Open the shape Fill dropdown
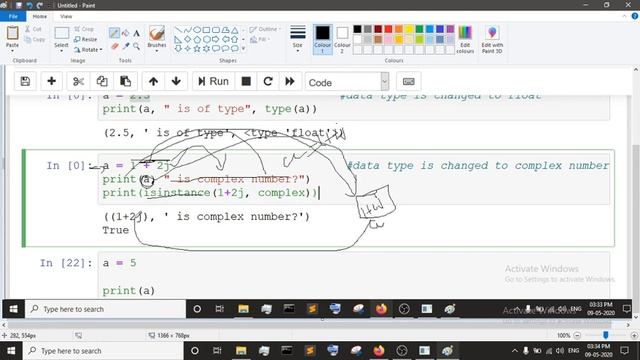The height and width of the screenshot is (360, 640). click(x=260, y=39)
